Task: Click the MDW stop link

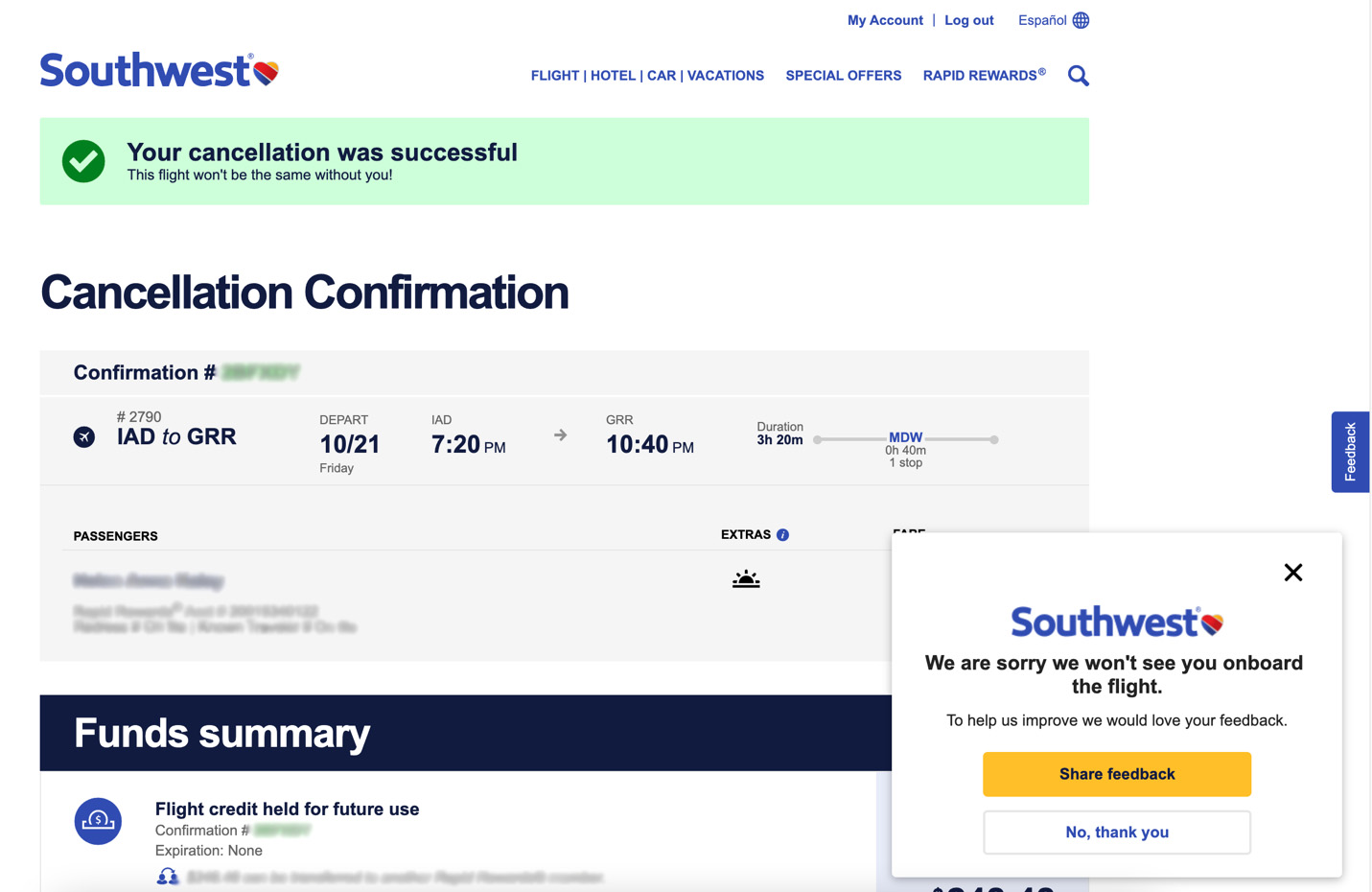Action: (x=905, y=437)
